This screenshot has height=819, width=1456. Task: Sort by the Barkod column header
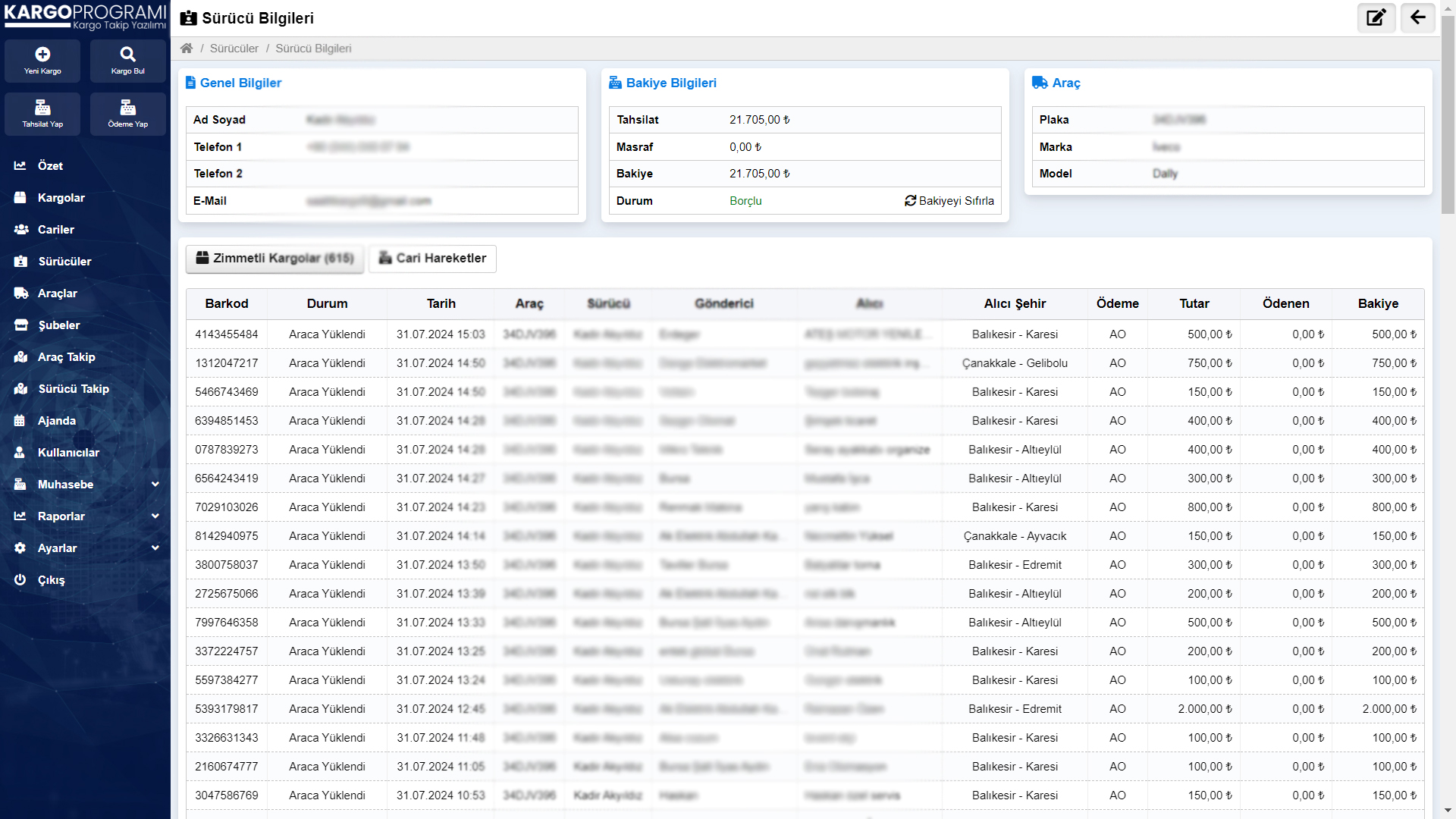[227, 303]
